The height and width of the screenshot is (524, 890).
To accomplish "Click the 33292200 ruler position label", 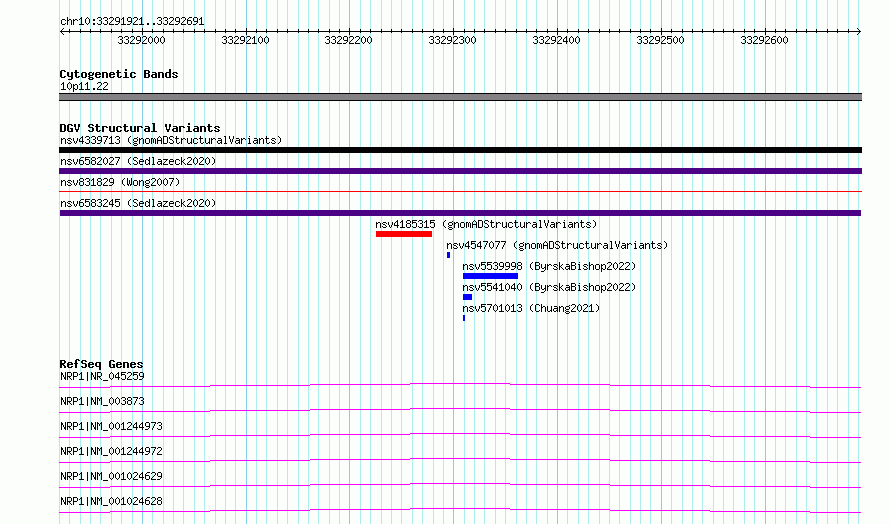I will pyautogui.click(x=349, y=40).
